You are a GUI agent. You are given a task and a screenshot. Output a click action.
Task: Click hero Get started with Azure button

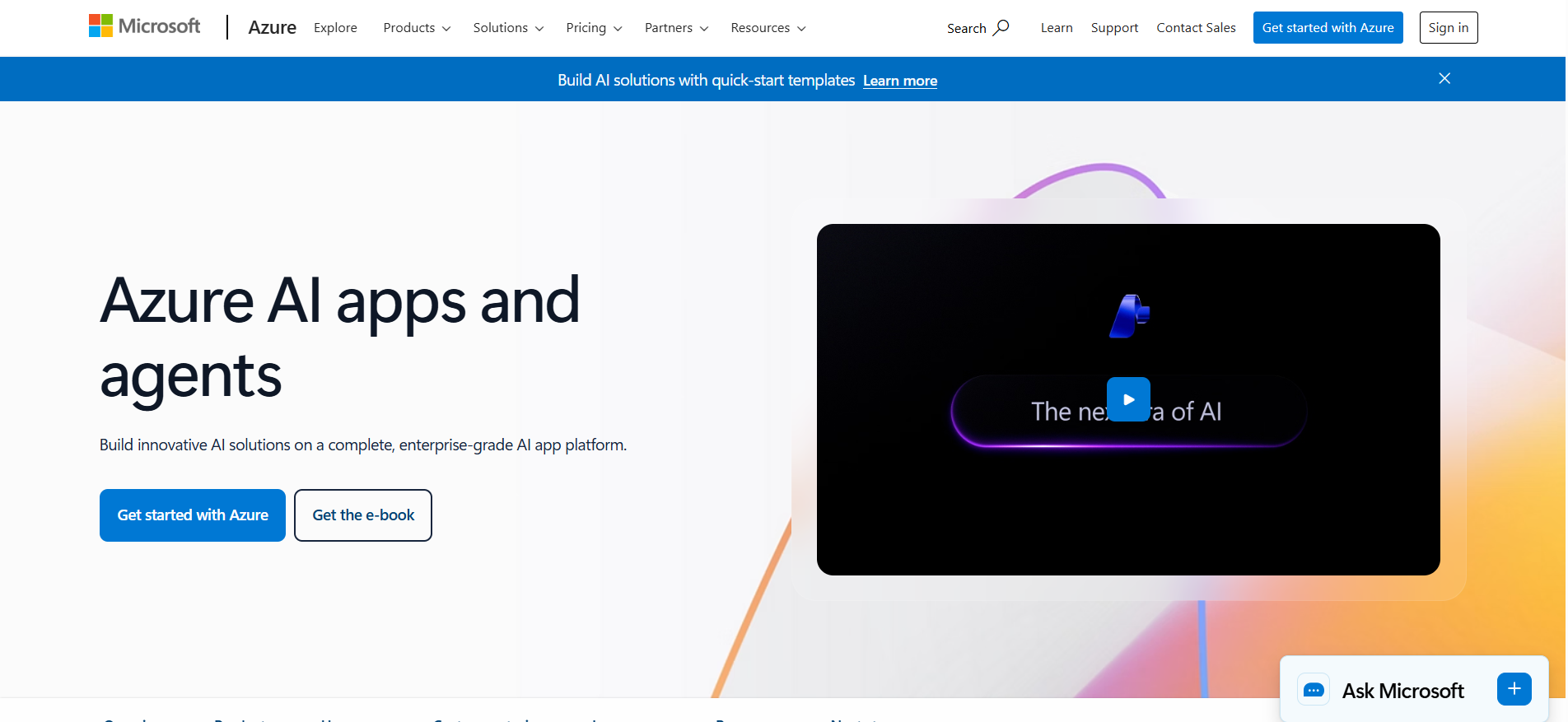(x=193, y=515)
